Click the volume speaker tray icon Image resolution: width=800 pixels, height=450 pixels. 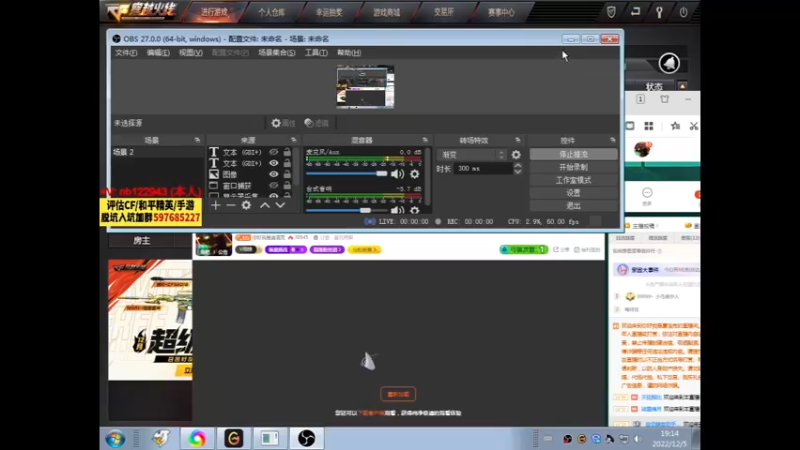(x=638, y=439)
